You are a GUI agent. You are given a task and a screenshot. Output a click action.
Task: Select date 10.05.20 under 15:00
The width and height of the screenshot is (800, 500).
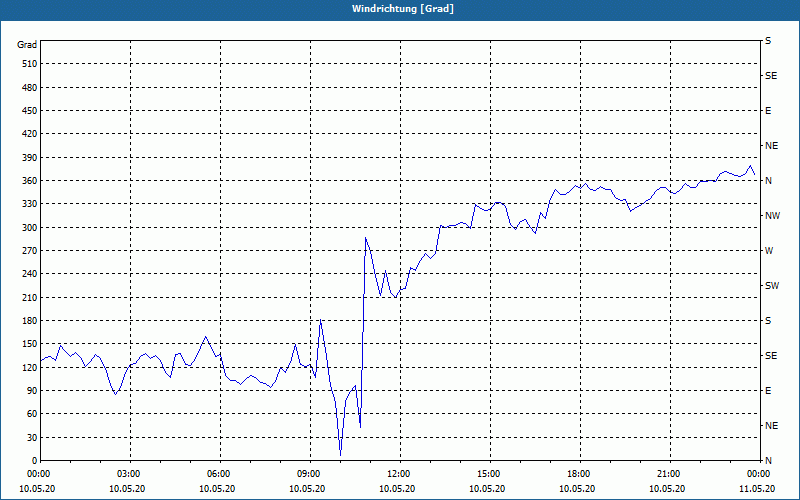coord(487,489)
